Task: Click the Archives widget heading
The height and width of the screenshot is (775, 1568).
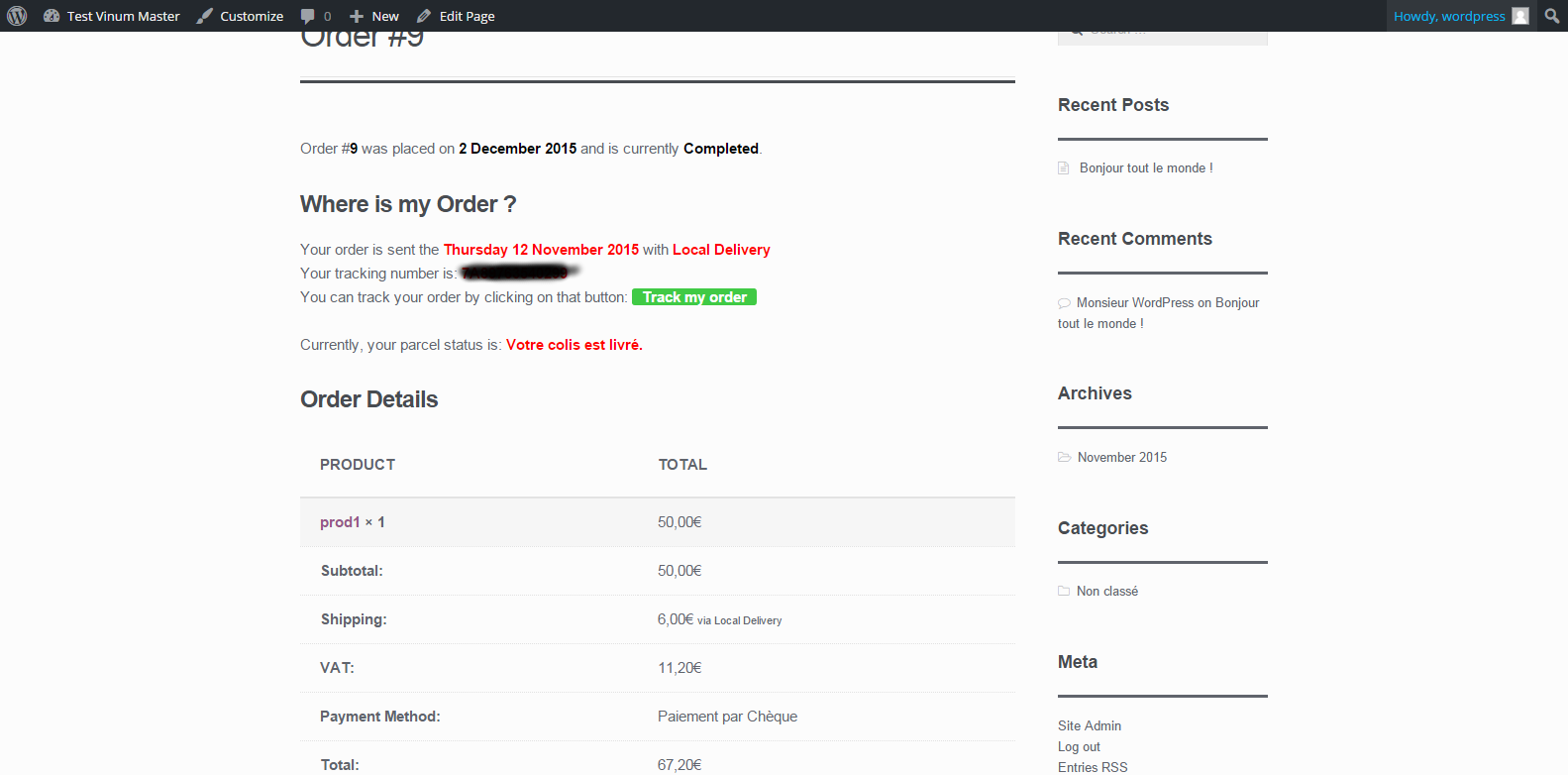Action: [1095, 393]
